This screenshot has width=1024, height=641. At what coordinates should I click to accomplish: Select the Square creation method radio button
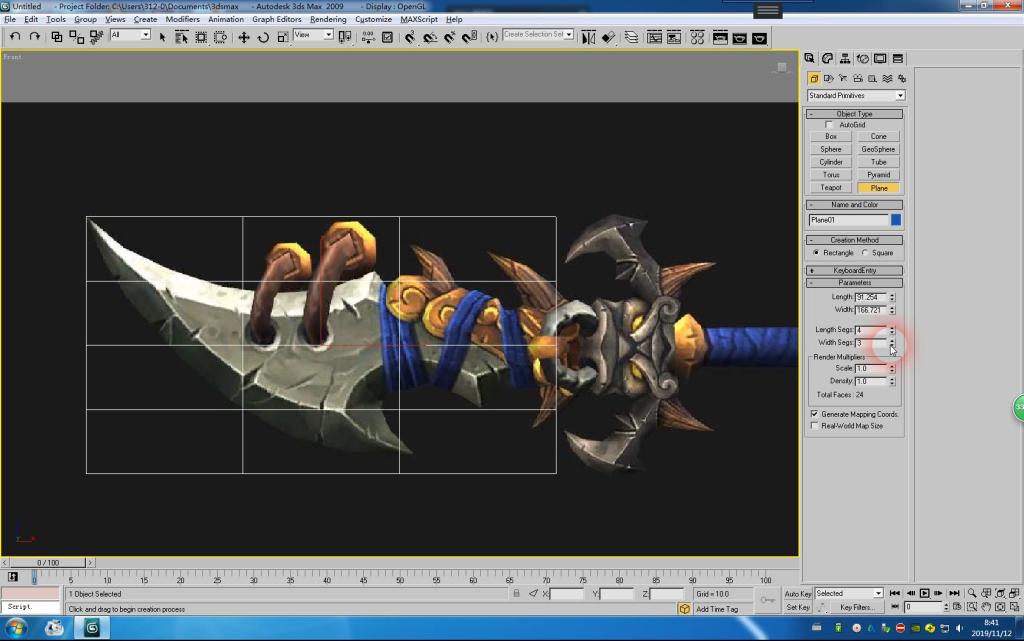point(864,253)
